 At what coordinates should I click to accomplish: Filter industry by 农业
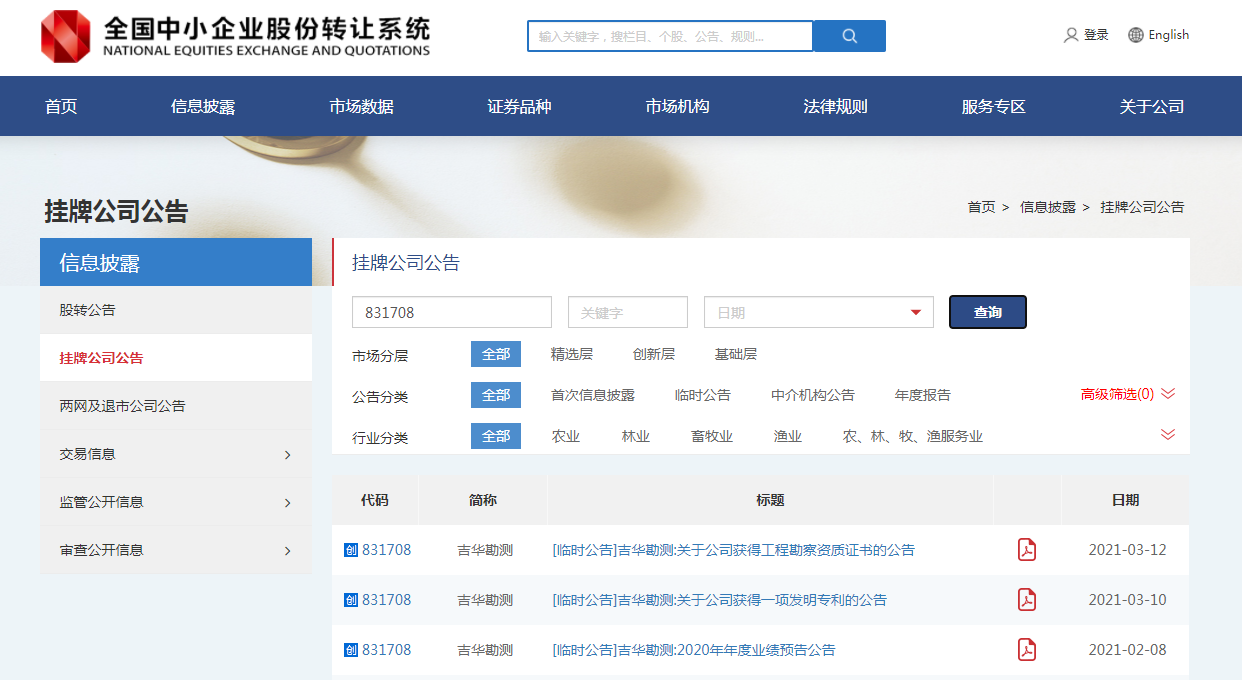coord(566,436)
